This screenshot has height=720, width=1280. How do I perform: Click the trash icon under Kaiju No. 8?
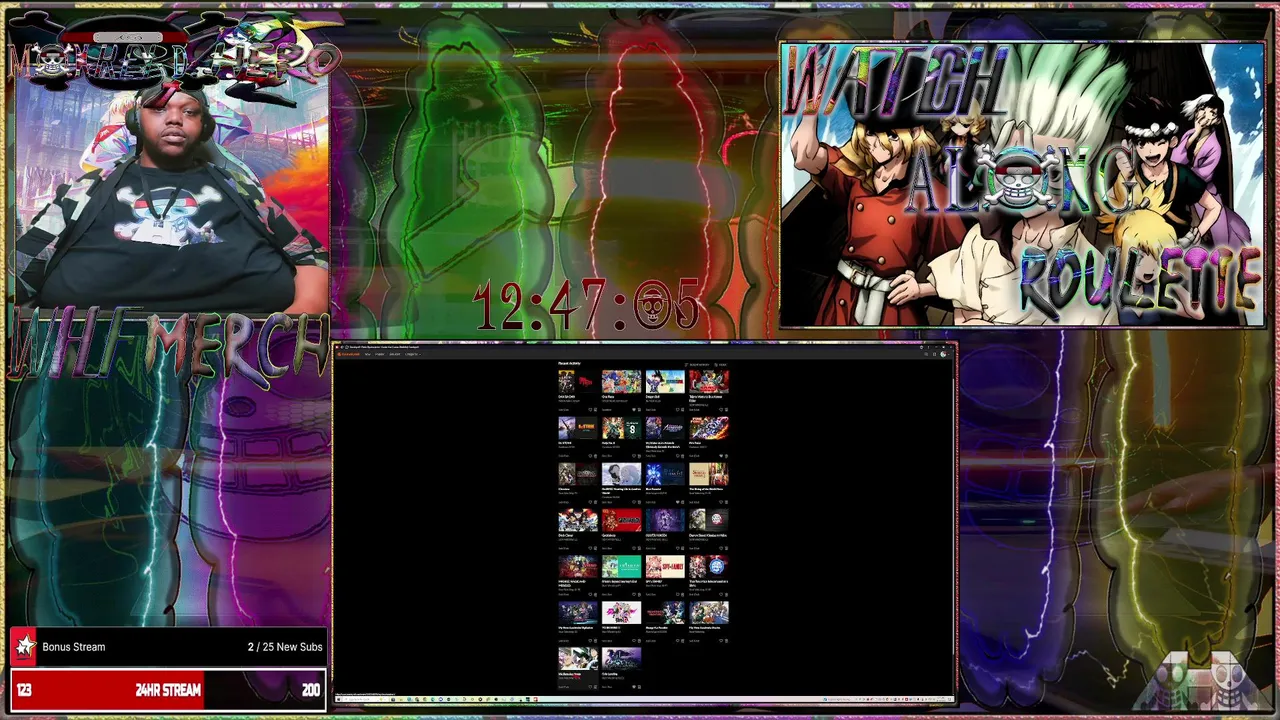(x=639, y=456)
